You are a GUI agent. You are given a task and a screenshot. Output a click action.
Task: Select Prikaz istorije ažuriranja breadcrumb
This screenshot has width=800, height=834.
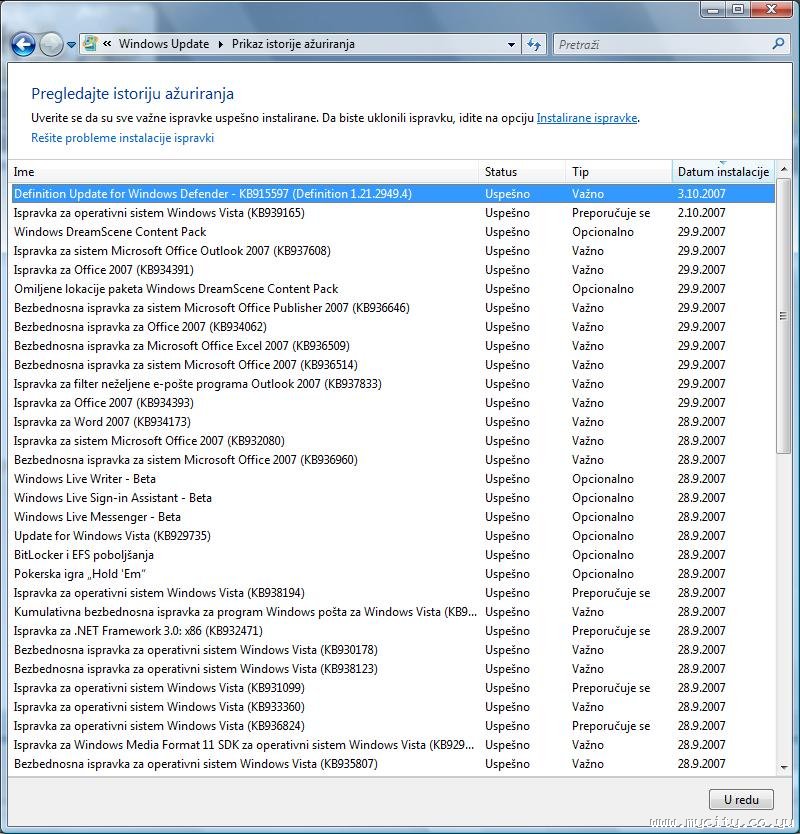tap(293, 44)
